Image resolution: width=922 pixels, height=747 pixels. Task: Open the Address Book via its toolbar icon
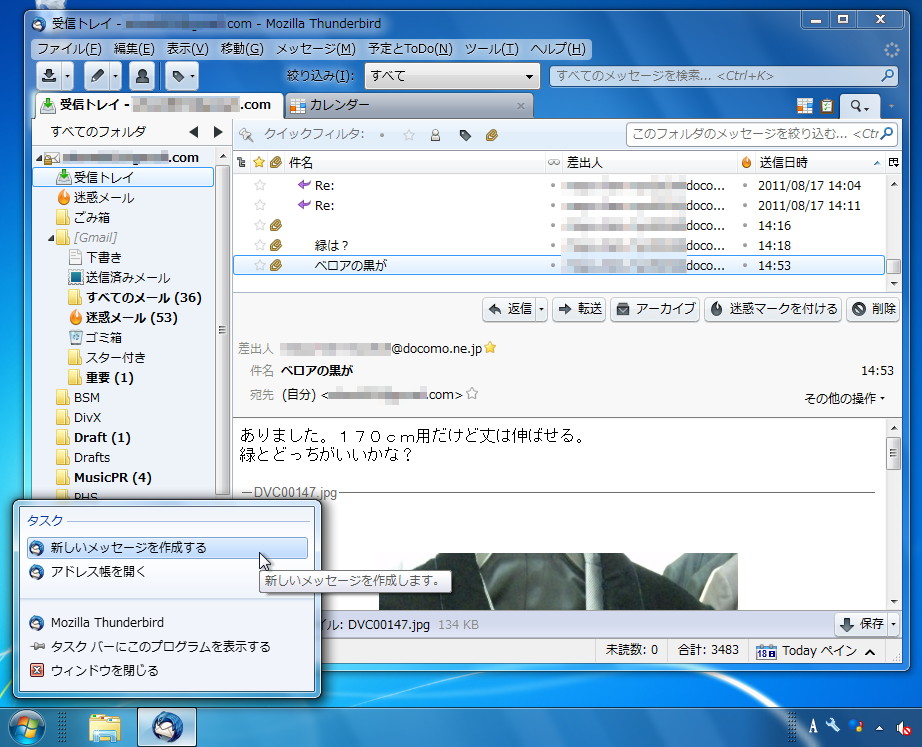point(141,75)
